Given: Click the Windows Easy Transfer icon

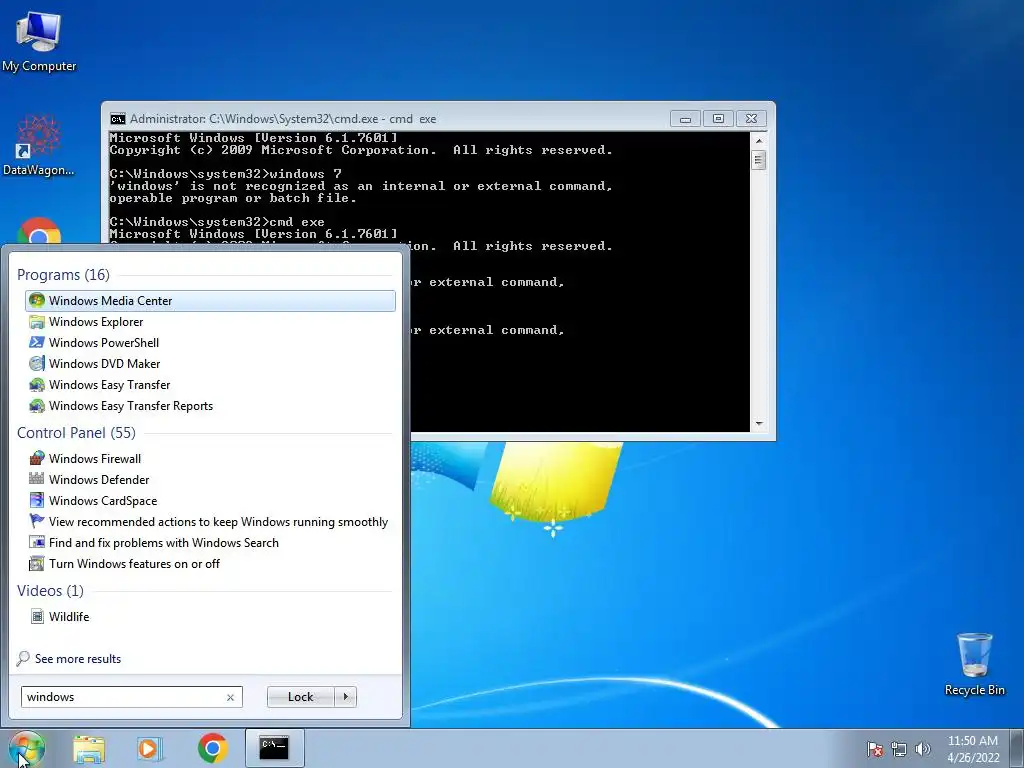Looking at the screenshot, I should coord(37,385).
